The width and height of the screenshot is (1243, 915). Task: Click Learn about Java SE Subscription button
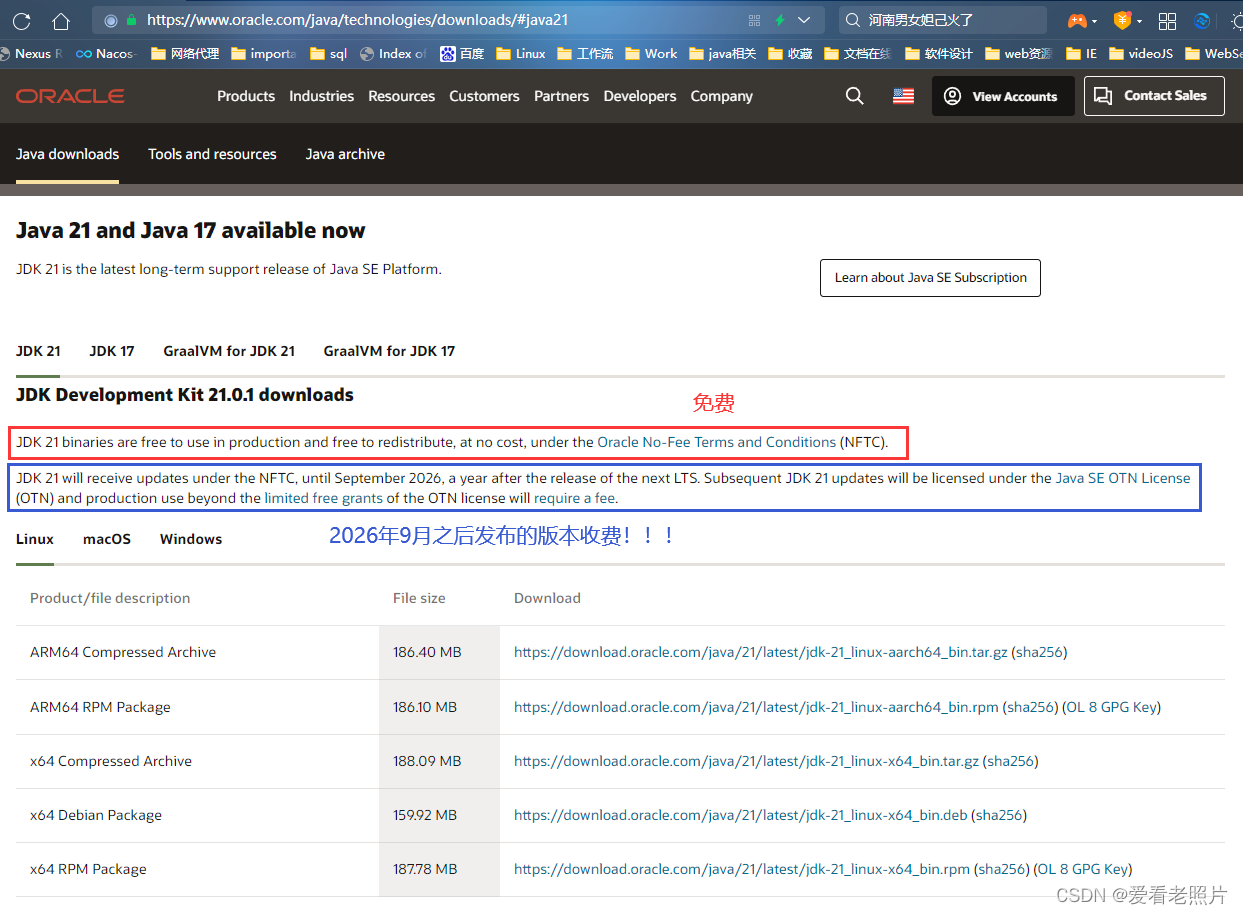(x=930, y=278)
